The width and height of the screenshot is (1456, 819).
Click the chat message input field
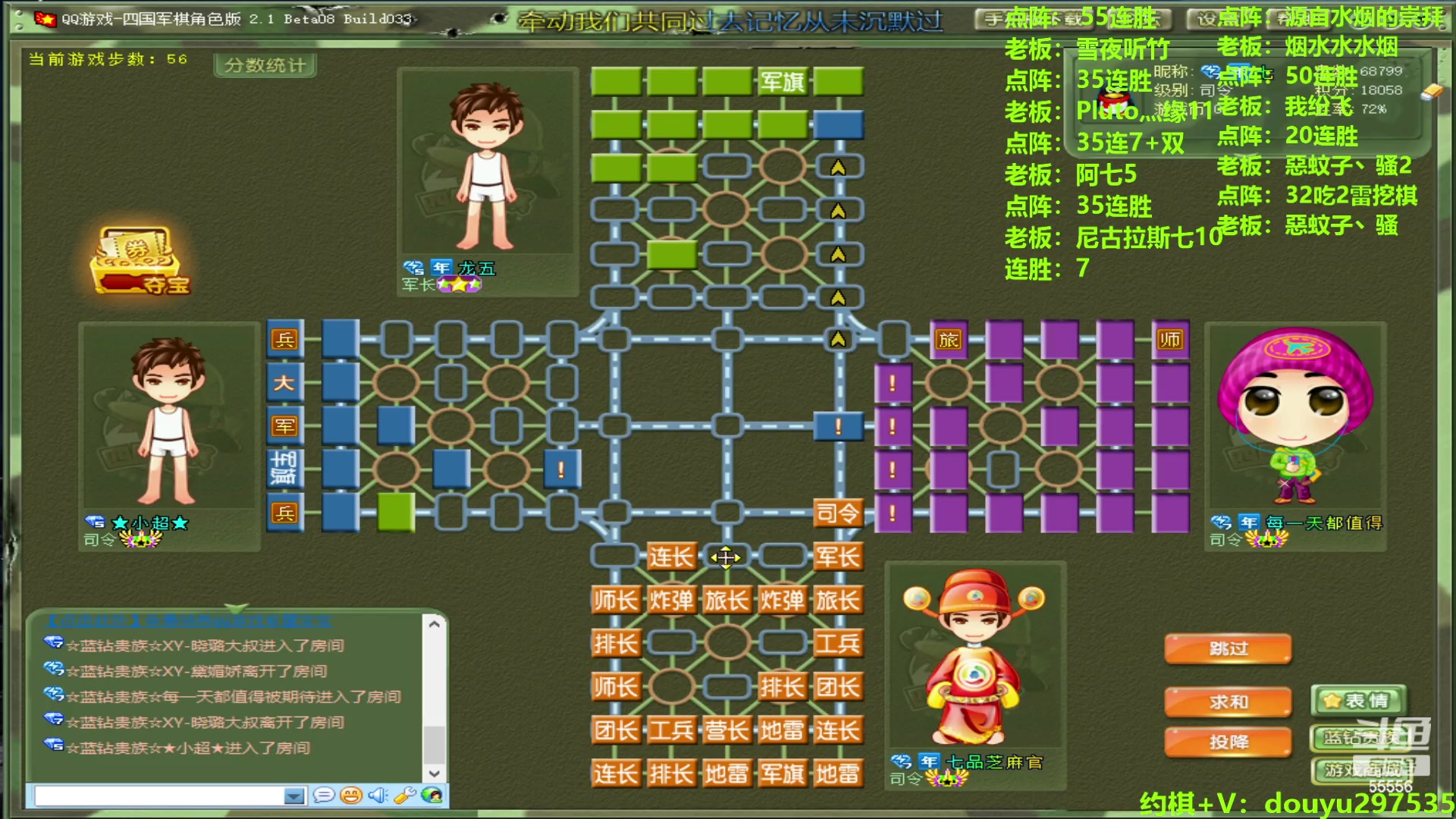(x=159, y=795)
